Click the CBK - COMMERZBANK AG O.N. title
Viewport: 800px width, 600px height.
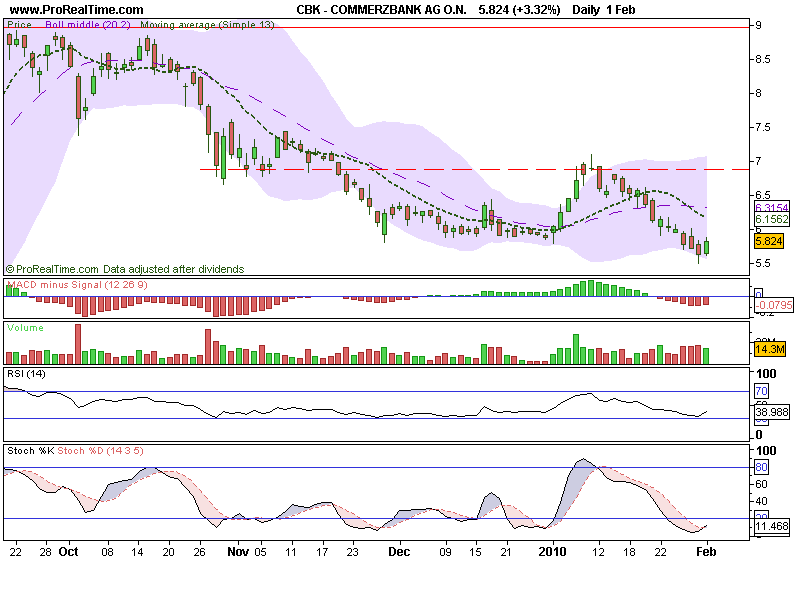tap(381, 10)
